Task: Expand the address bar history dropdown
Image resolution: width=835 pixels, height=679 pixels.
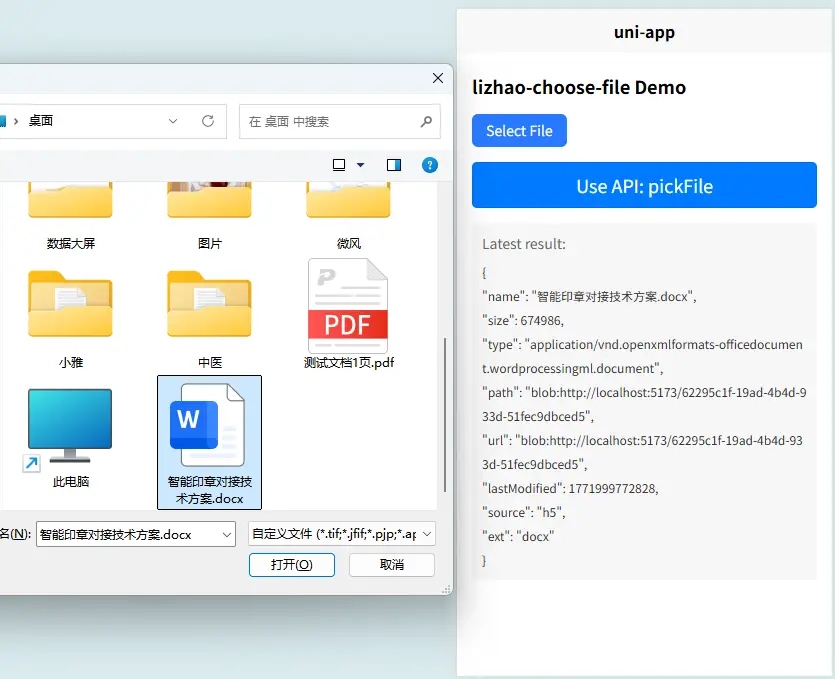Action: pyautogui.click(x=173, y=121)
